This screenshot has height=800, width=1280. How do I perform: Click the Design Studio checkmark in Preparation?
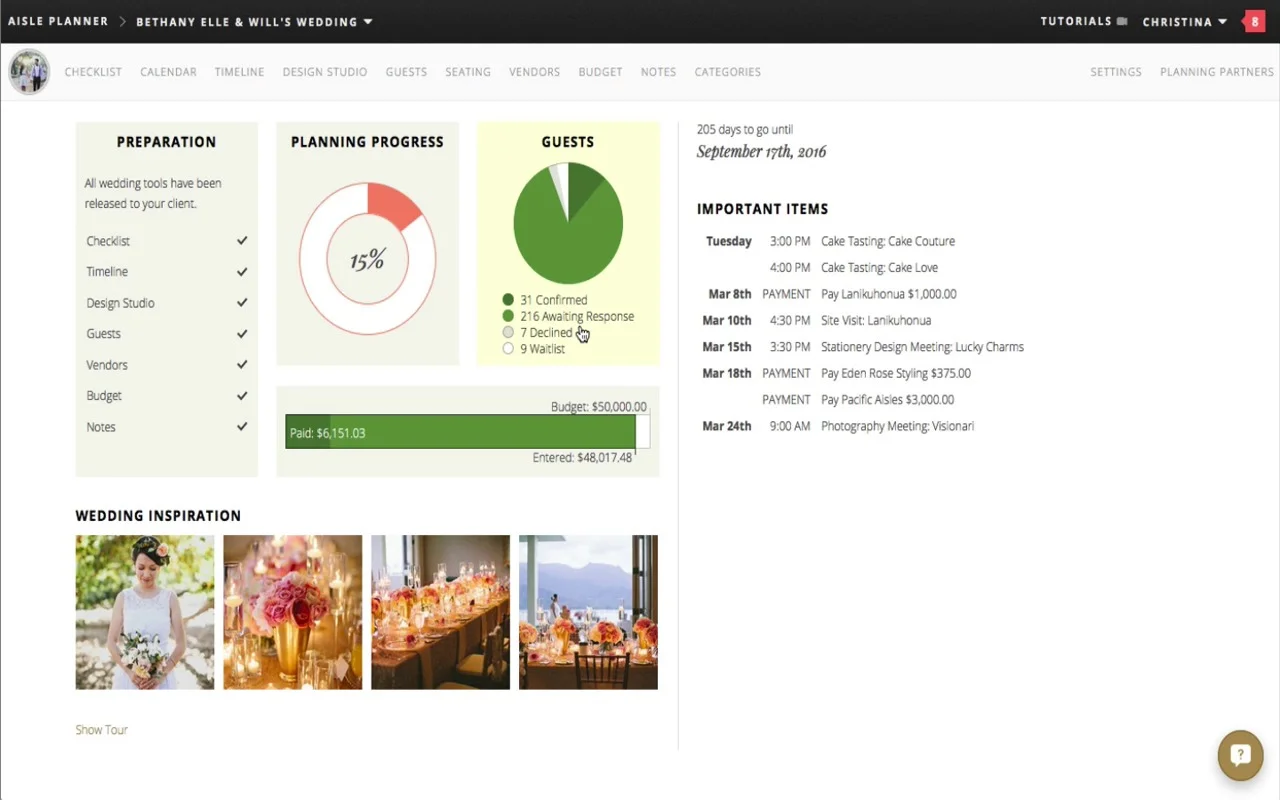(x=242, y=303)
